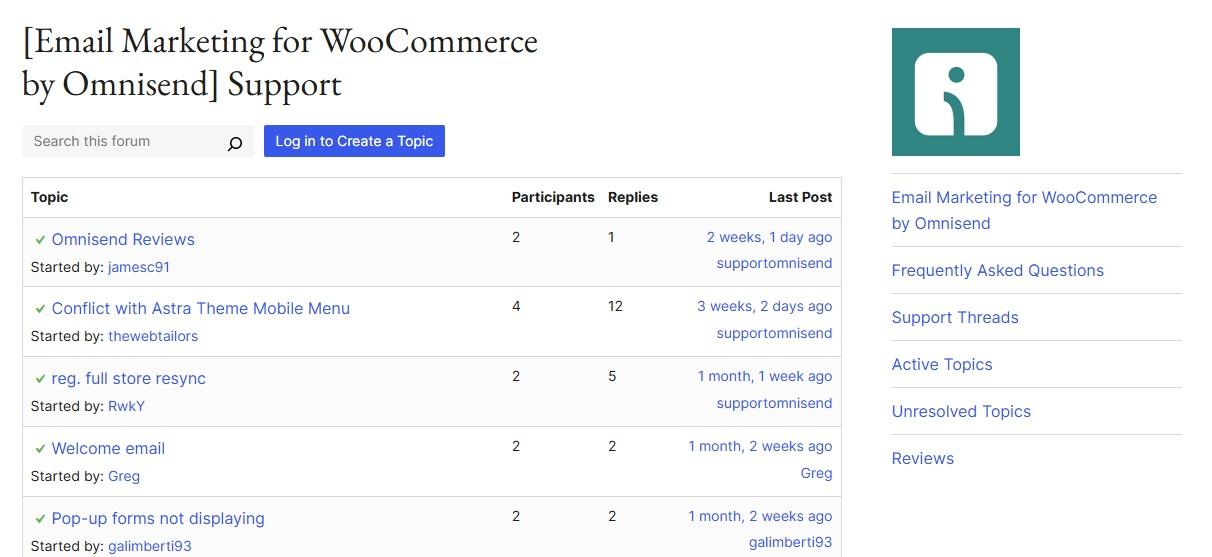The height and width of the screenshot is (557, 1212).
Task: Click the resolved checkmark beside Pop-up forms not displaying
Action: click(40, 519)
